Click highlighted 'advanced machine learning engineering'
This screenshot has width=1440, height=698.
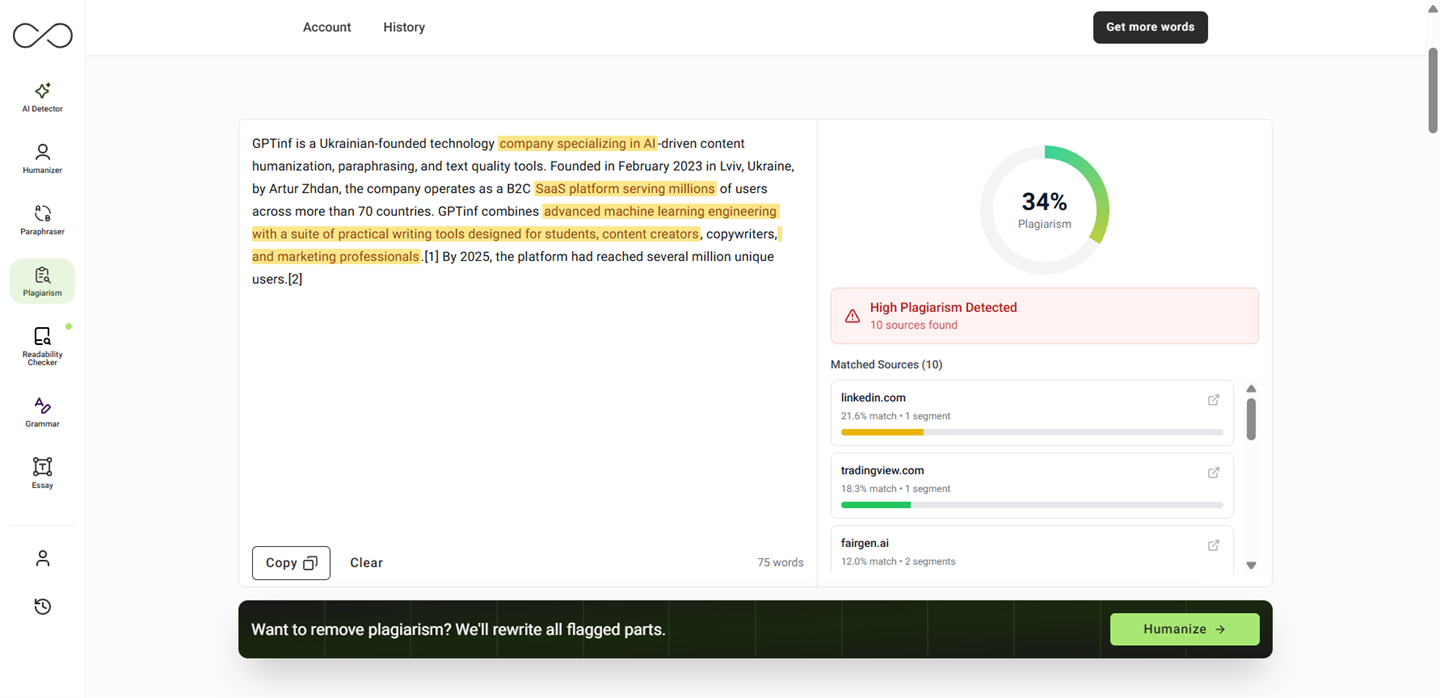coord(660,211)
